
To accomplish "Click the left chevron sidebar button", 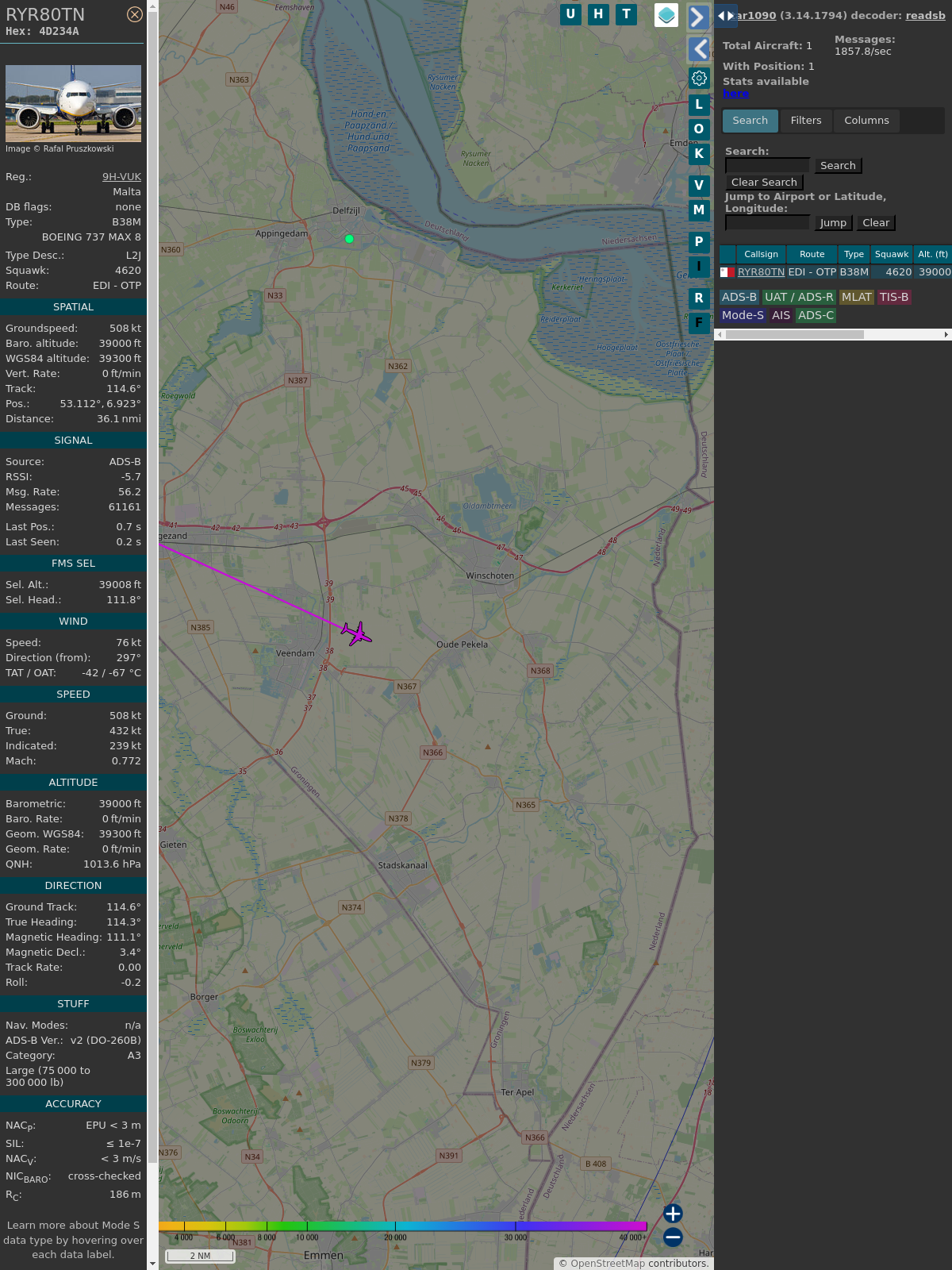I will (698, 49).
